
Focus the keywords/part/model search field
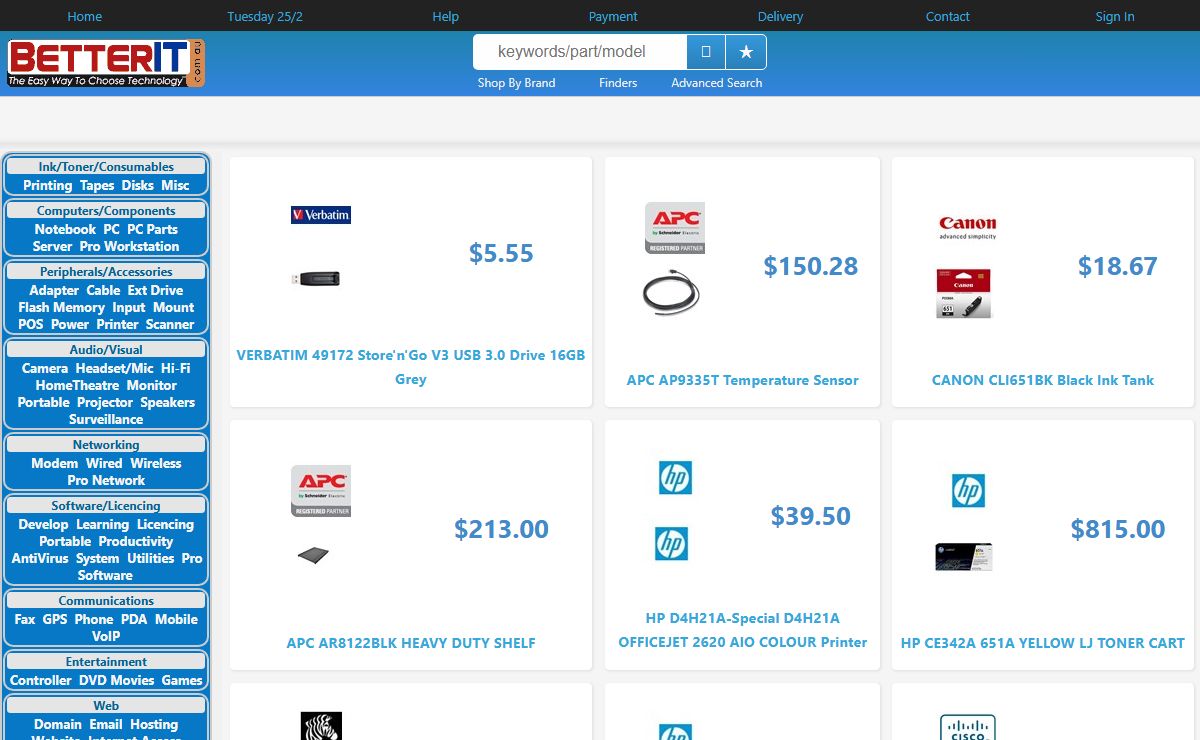coord(580,52)
